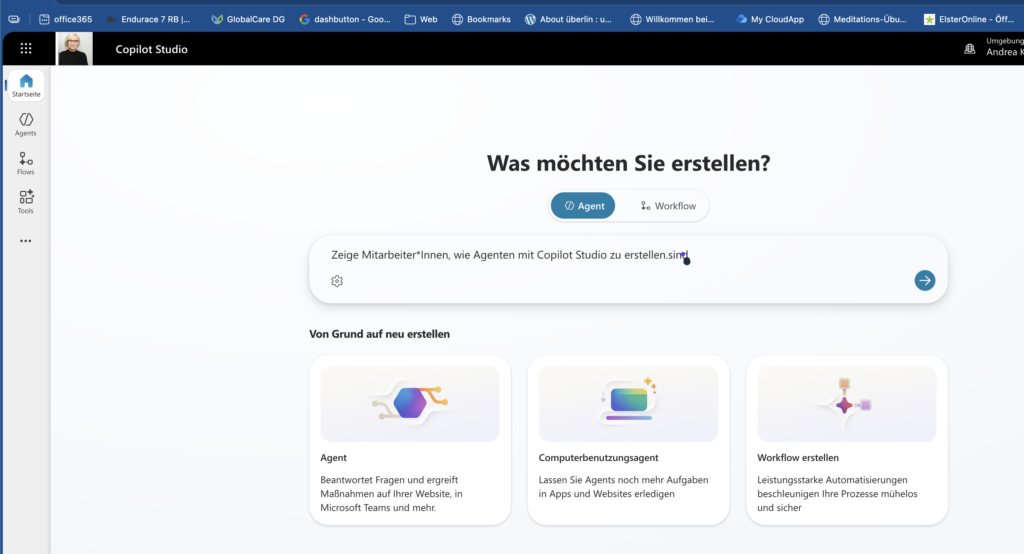The height and width of the screenshot is (554, 1024).
Task: Open the Umgebung environment icon
Action: pyautogui.click(x=970, y=49)
